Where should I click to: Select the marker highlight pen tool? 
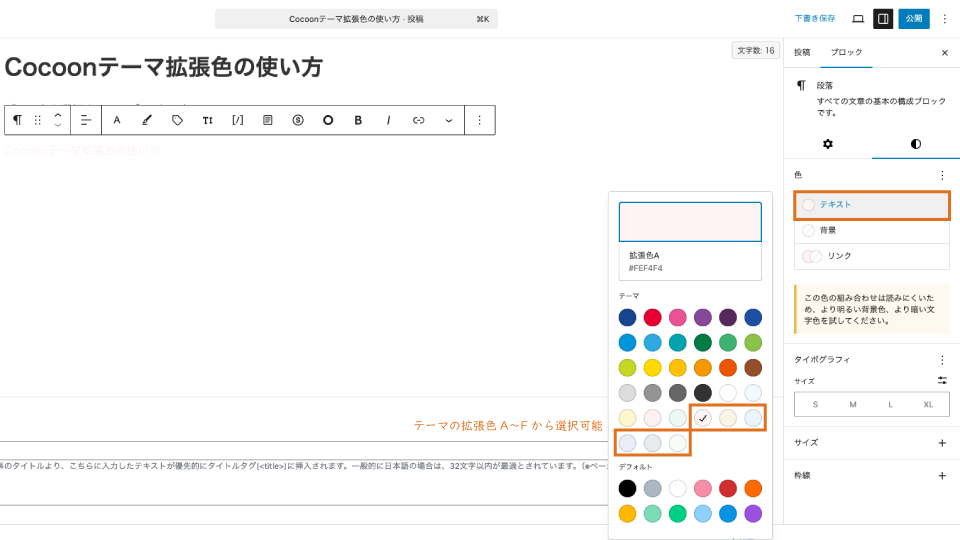tap(146, 120)
